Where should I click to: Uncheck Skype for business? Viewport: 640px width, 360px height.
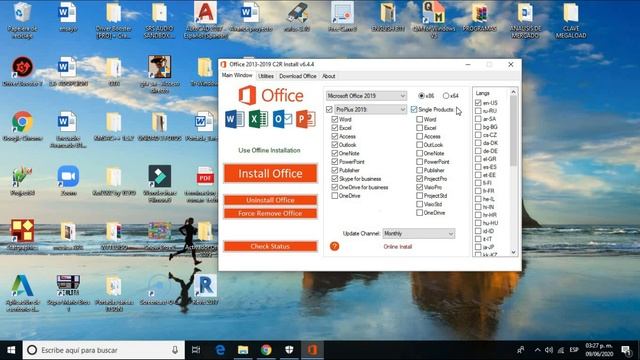tap(335, 179)
